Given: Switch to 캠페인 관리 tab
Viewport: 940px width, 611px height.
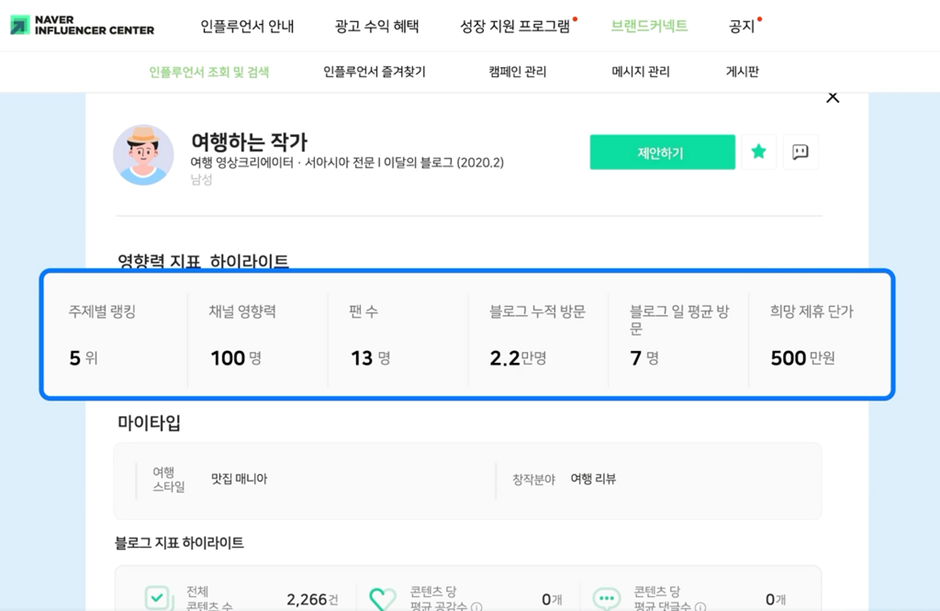Looking at the screenshot, I should [517, 72].
